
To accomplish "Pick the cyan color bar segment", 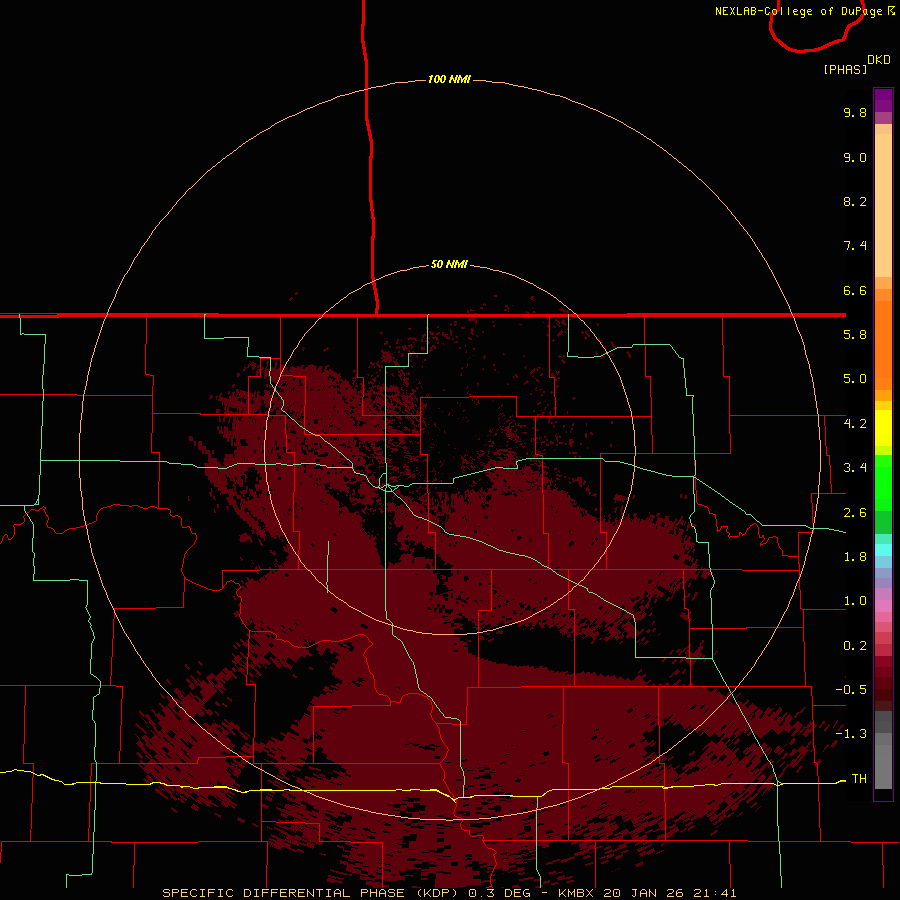I will click(x=883, y=550).
